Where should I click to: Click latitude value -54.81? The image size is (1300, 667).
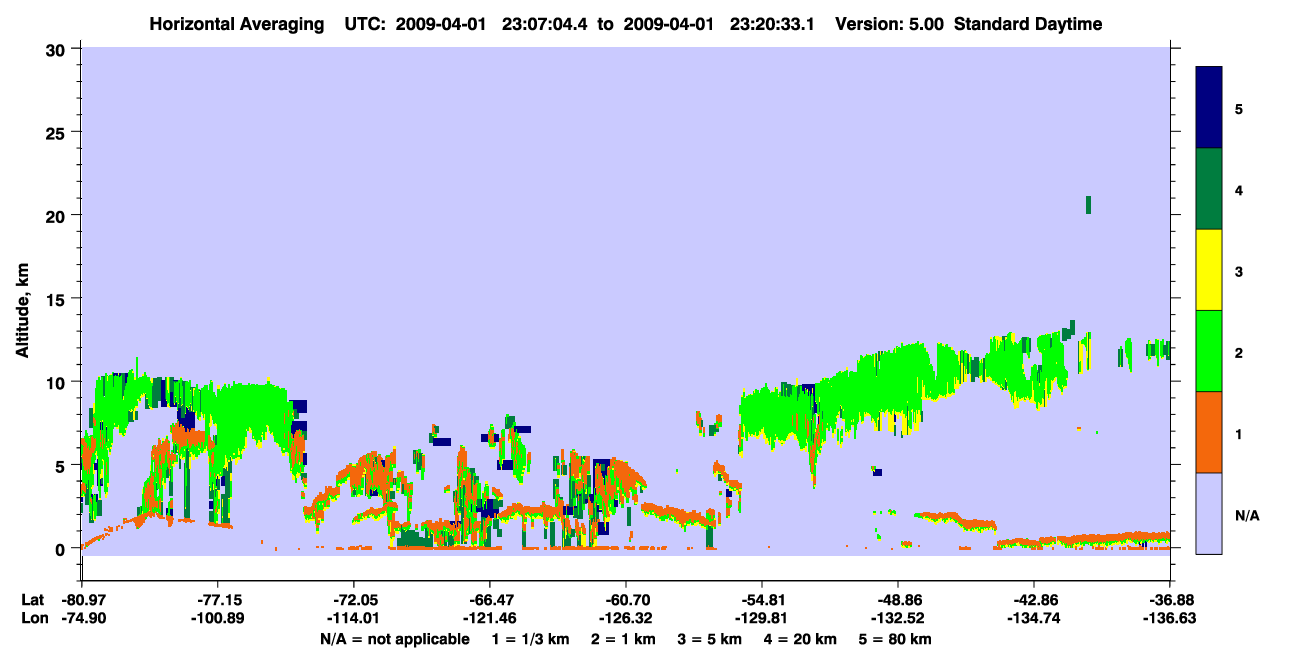coord(761,600)
